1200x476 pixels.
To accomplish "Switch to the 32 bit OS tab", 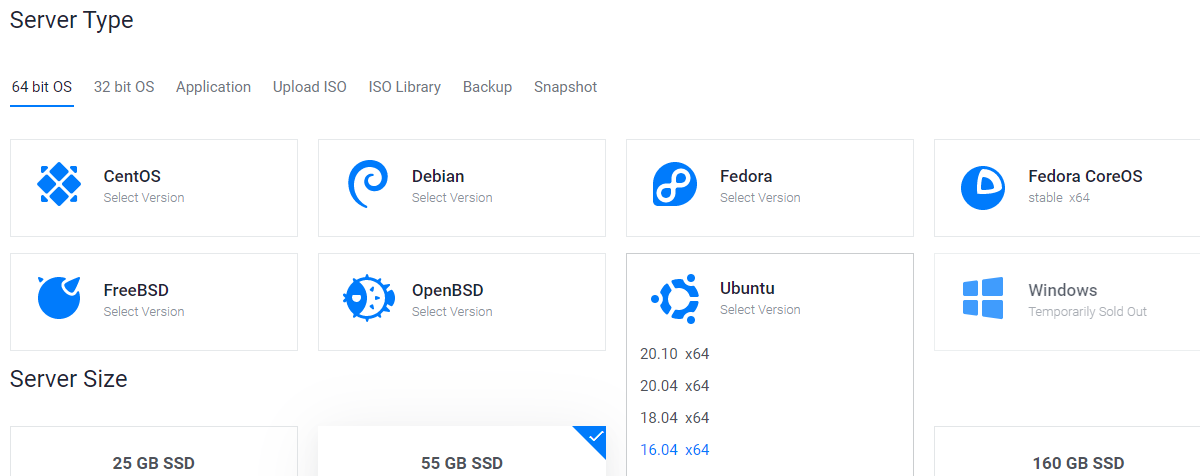I will coord(124,87).
